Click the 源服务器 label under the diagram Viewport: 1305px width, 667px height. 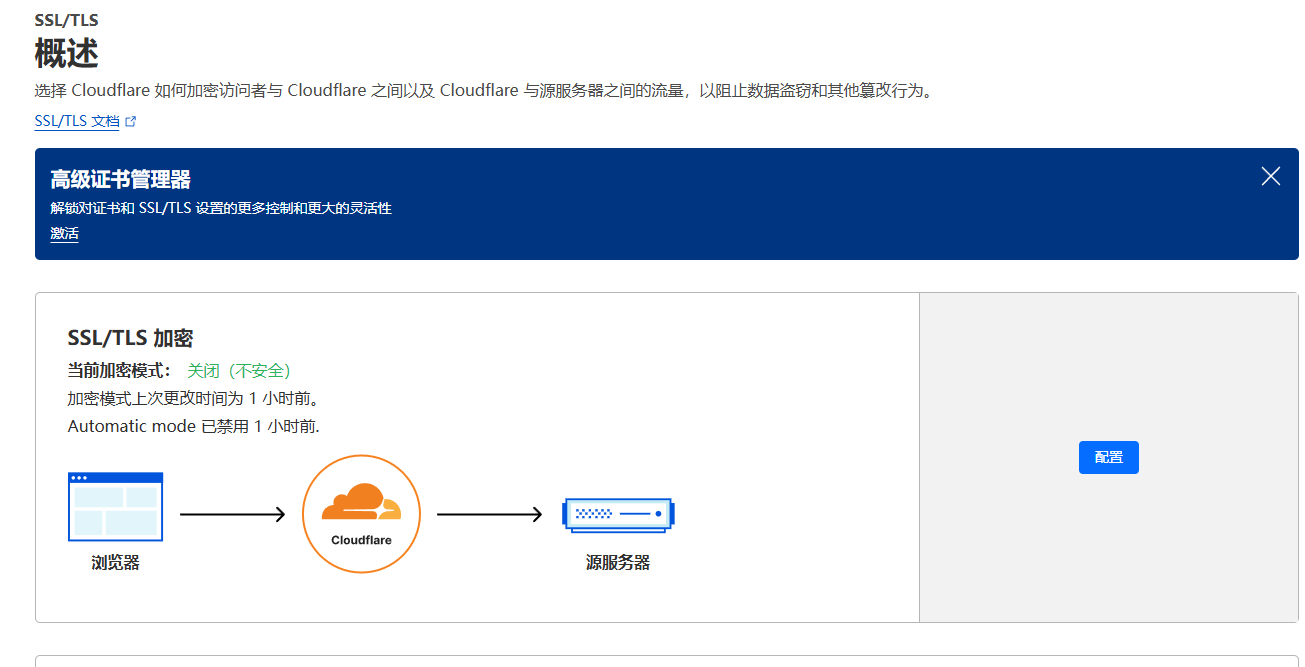618,563
